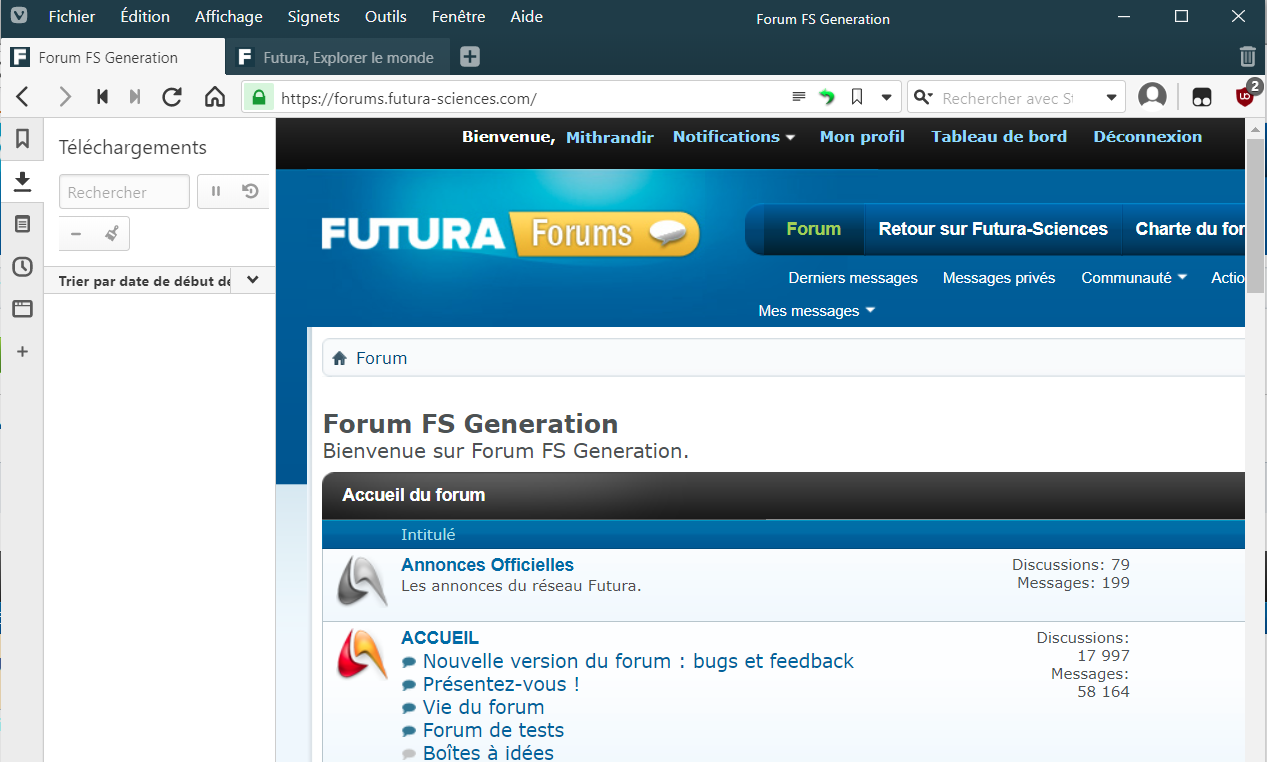The image size is (1267, 762).
Task: Click the home icon in breadcrumb
Action: (x=339, y=359)
